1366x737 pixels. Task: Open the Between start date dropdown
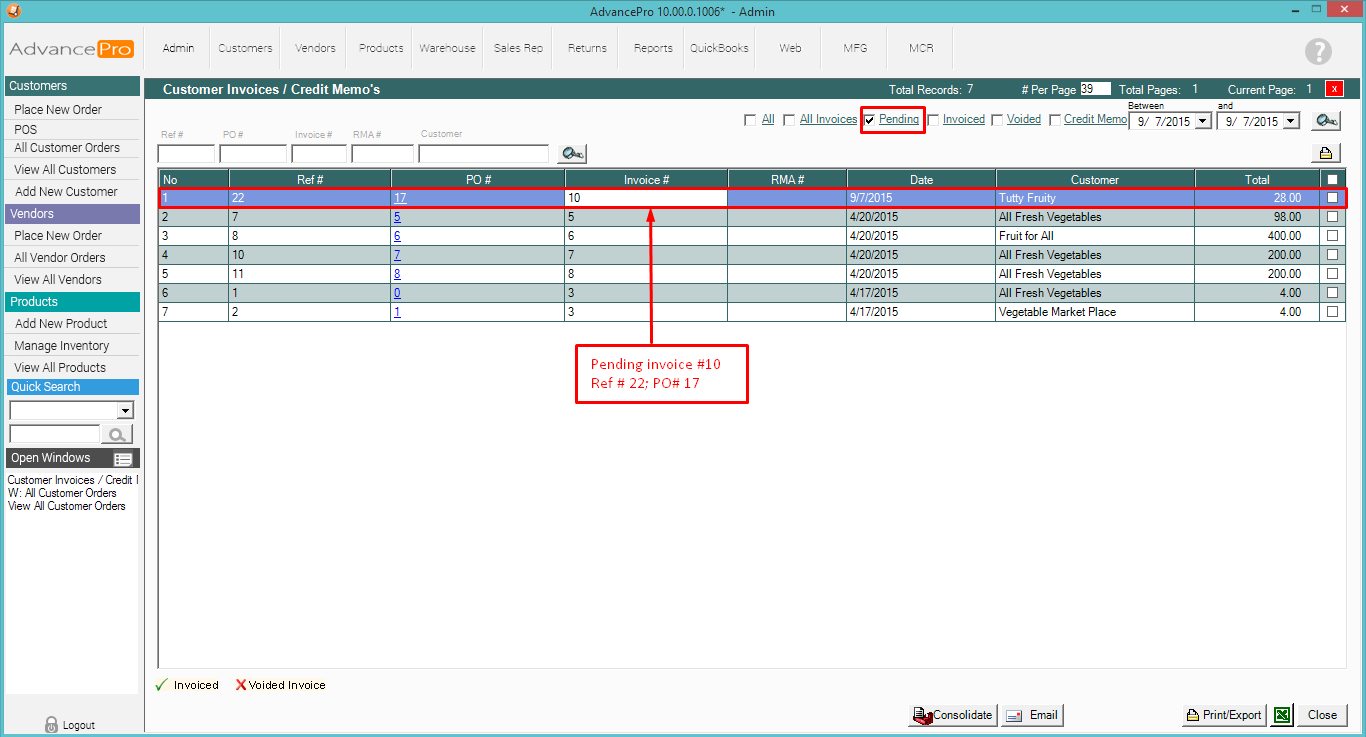tap(1203, 121)
